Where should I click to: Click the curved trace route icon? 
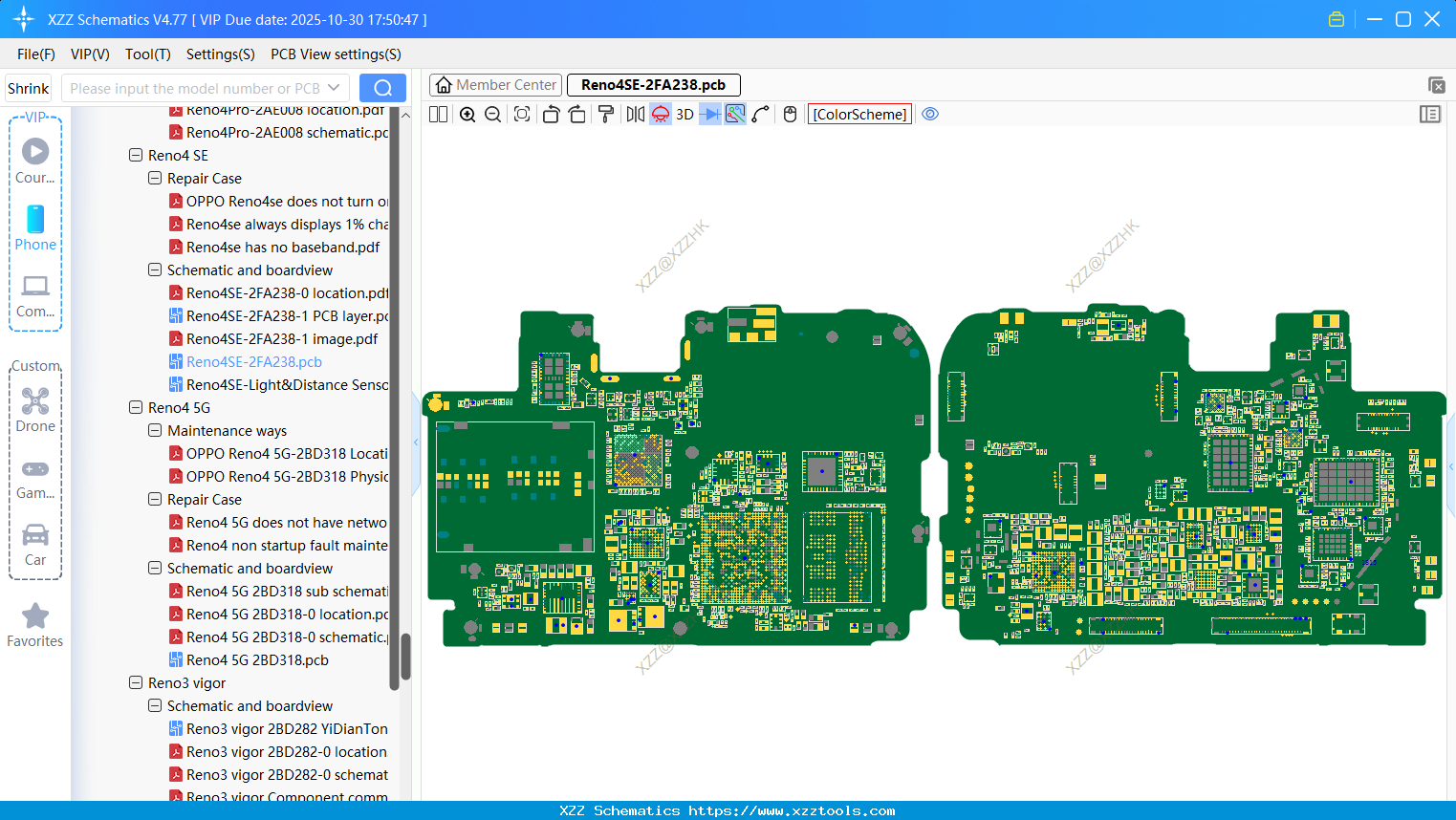[x=761, y=115]
